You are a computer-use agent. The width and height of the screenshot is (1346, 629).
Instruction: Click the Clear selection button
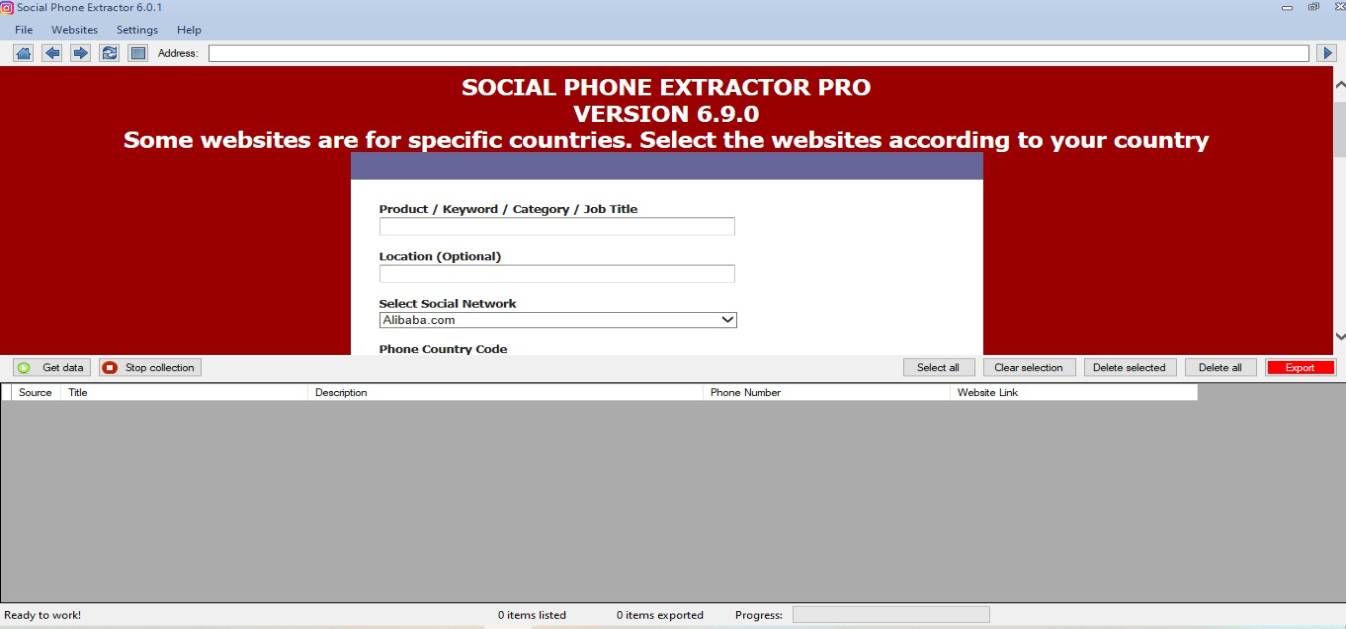[x=1028, y=367]
